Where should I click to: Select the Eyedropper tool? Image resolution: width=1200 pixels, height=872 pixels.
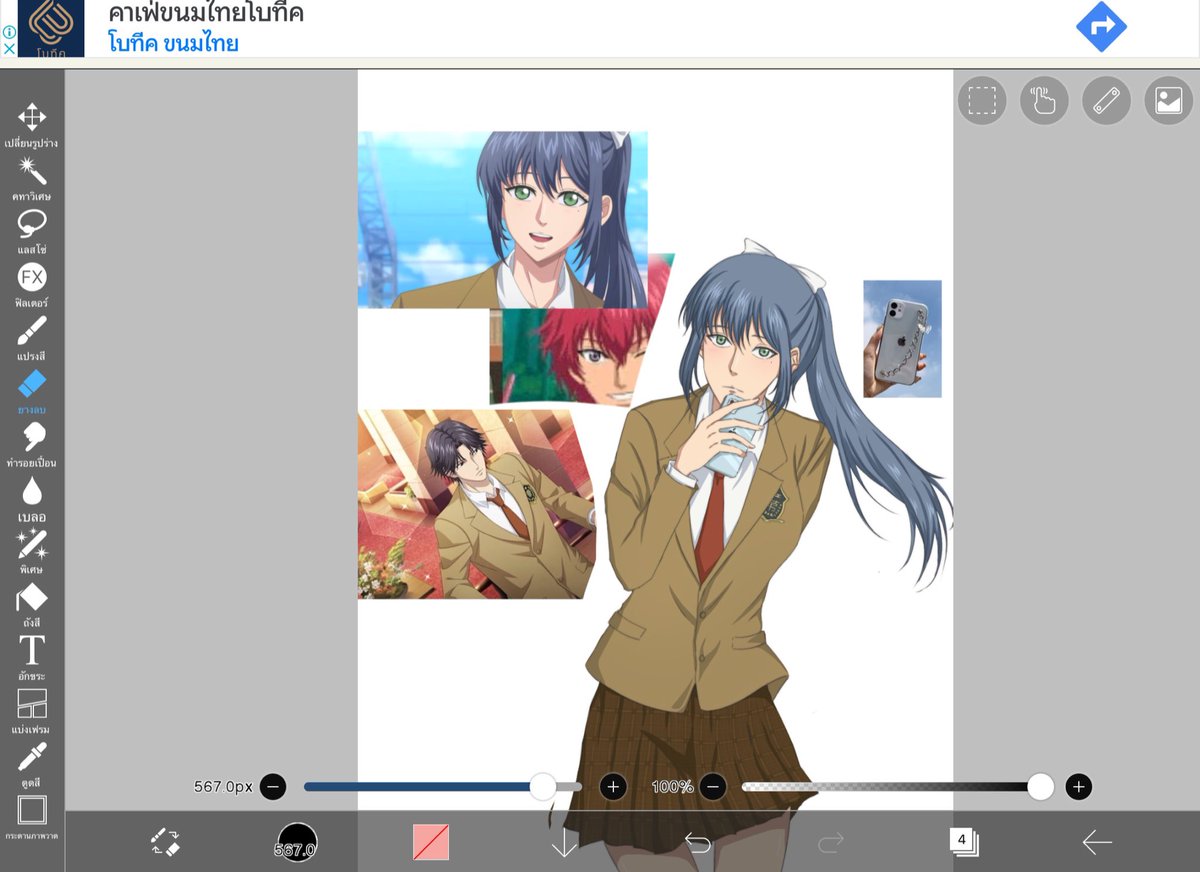32,763
